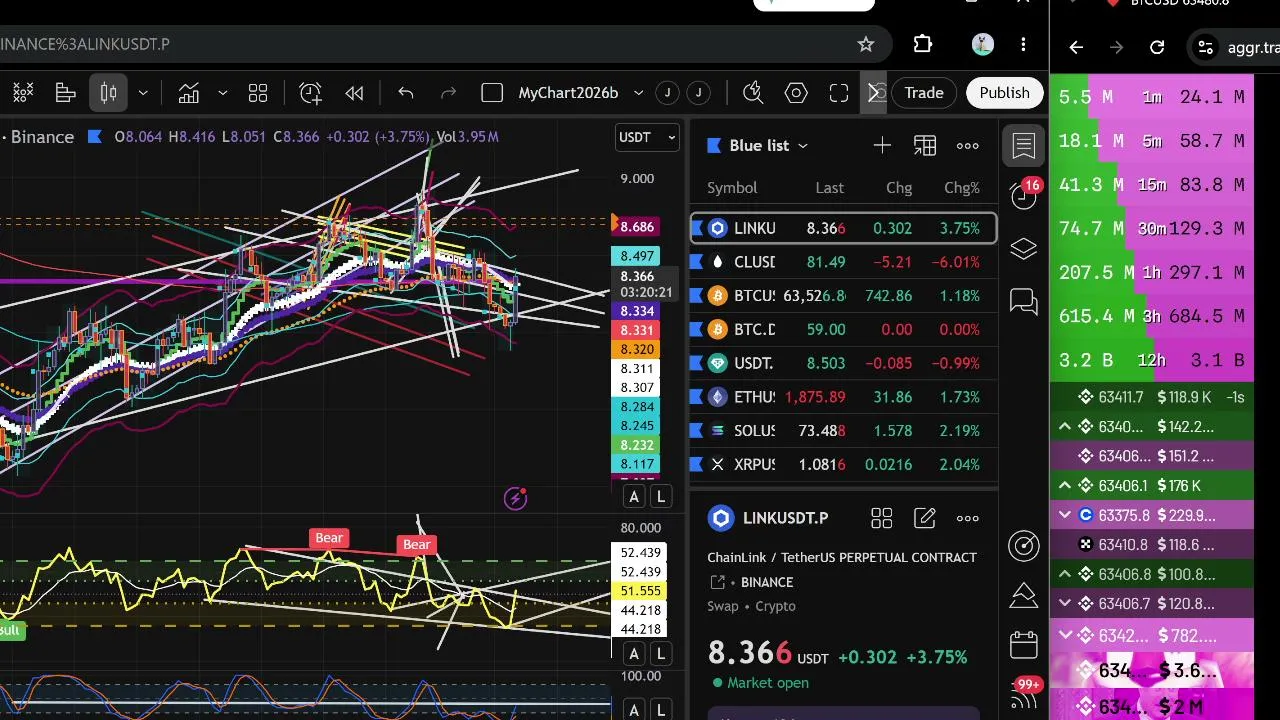The height and width of the screenshot is (720, 1280).
Task: Bookmark this page with the star icon
Action: coord(866,44)
